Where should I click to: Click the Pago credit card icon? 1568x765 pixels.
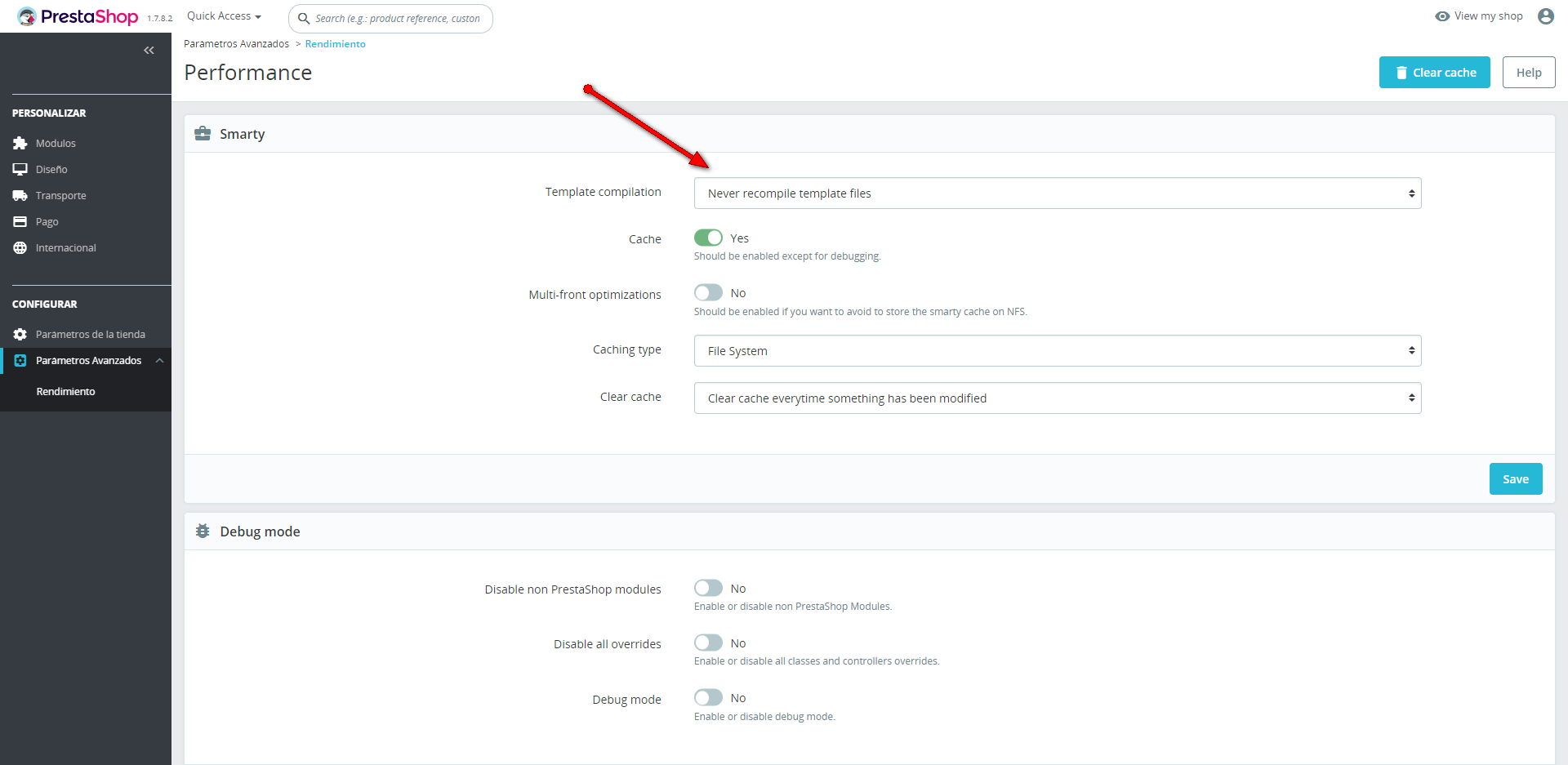tap(20, 222)
